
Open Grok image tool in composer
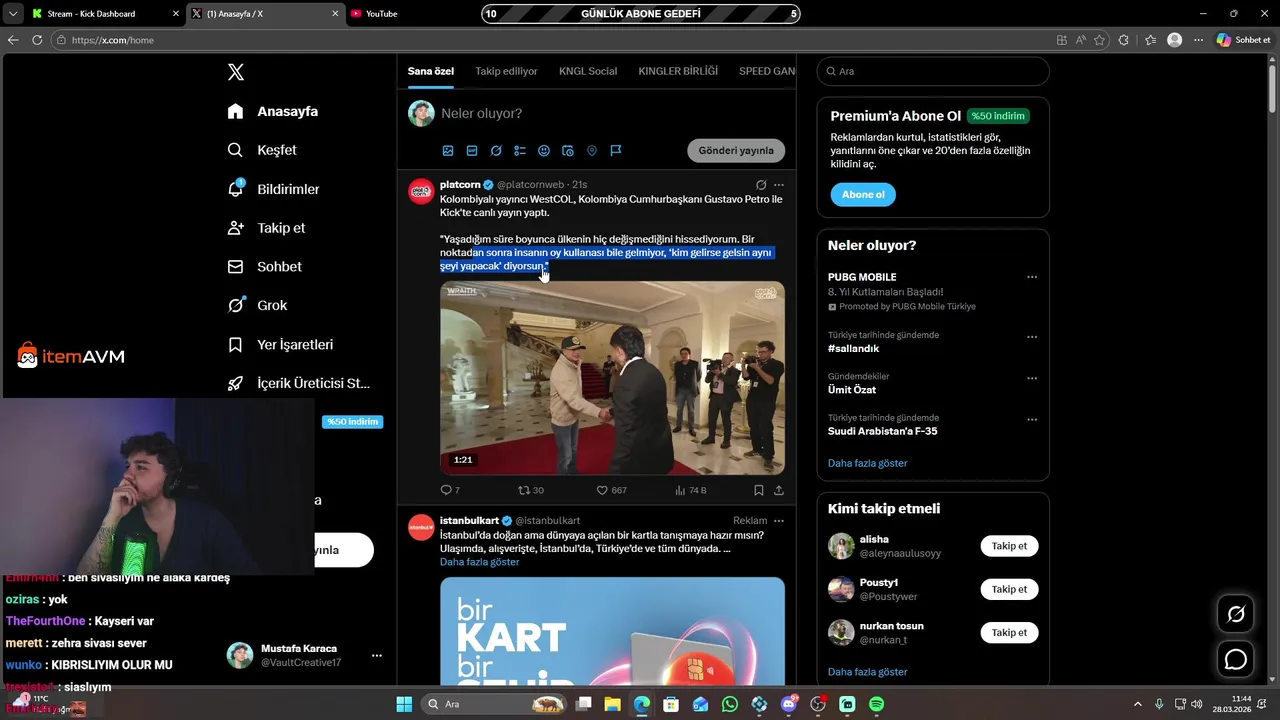tap(496, 151)
